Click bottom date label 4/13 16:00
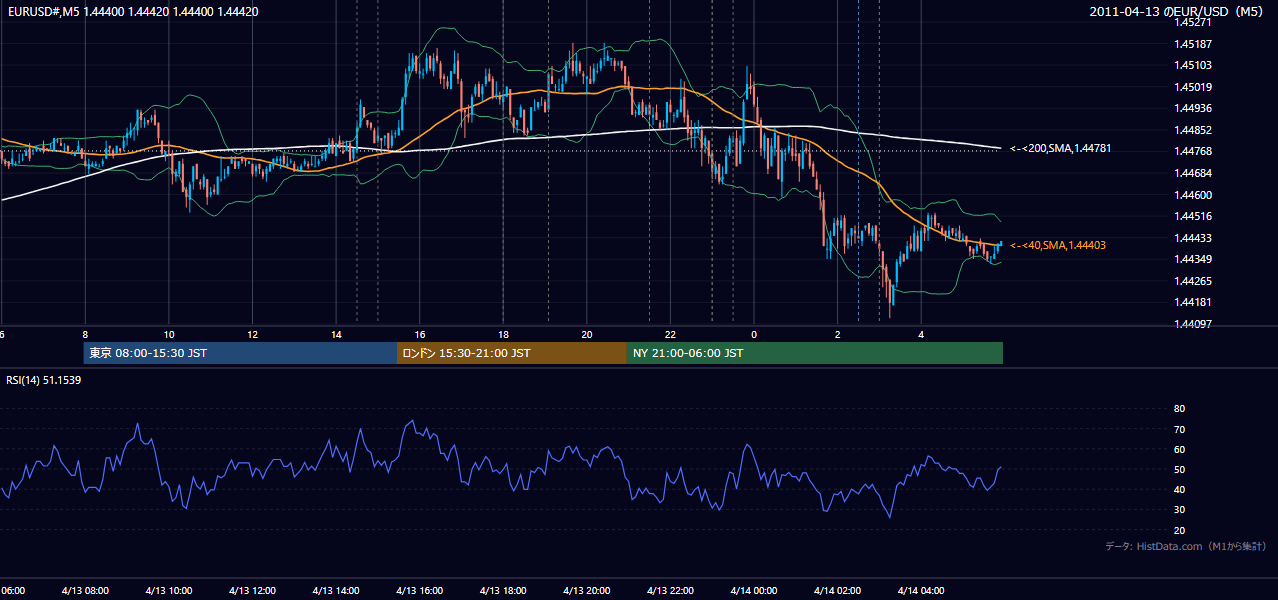 point(419,591)
